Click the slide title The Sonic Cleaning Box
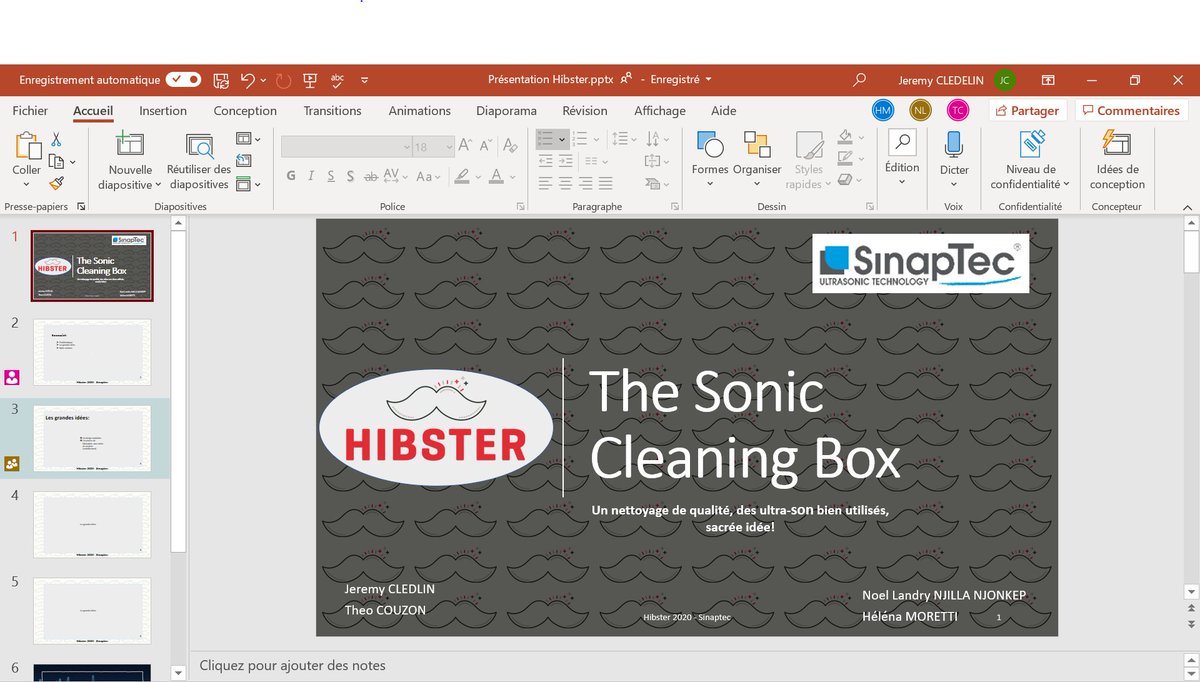Screen dimensions: 1200x682 coord(745,425)
